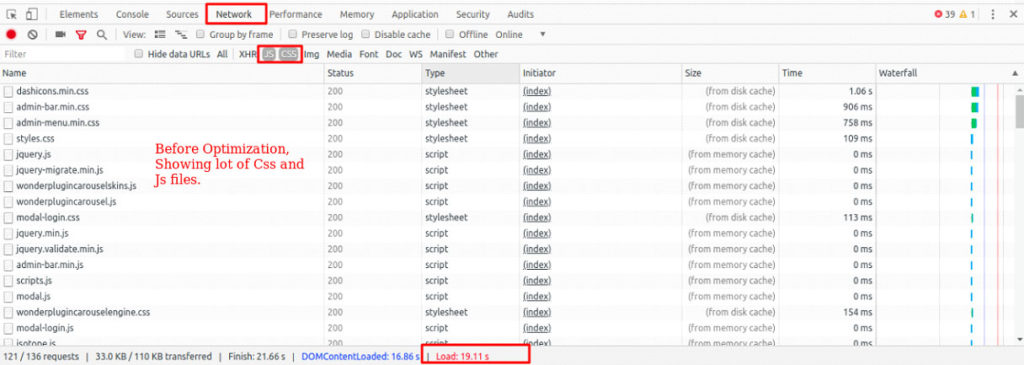1024x365 pixels.
Task: Toggle the CSS filter type
Action: pyautogui.click(x=288, y=54)
